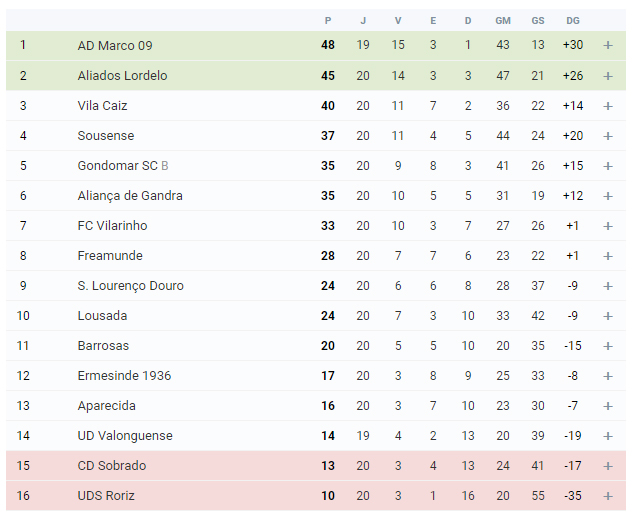Open Sousense row plus icon

click(608, 136)
